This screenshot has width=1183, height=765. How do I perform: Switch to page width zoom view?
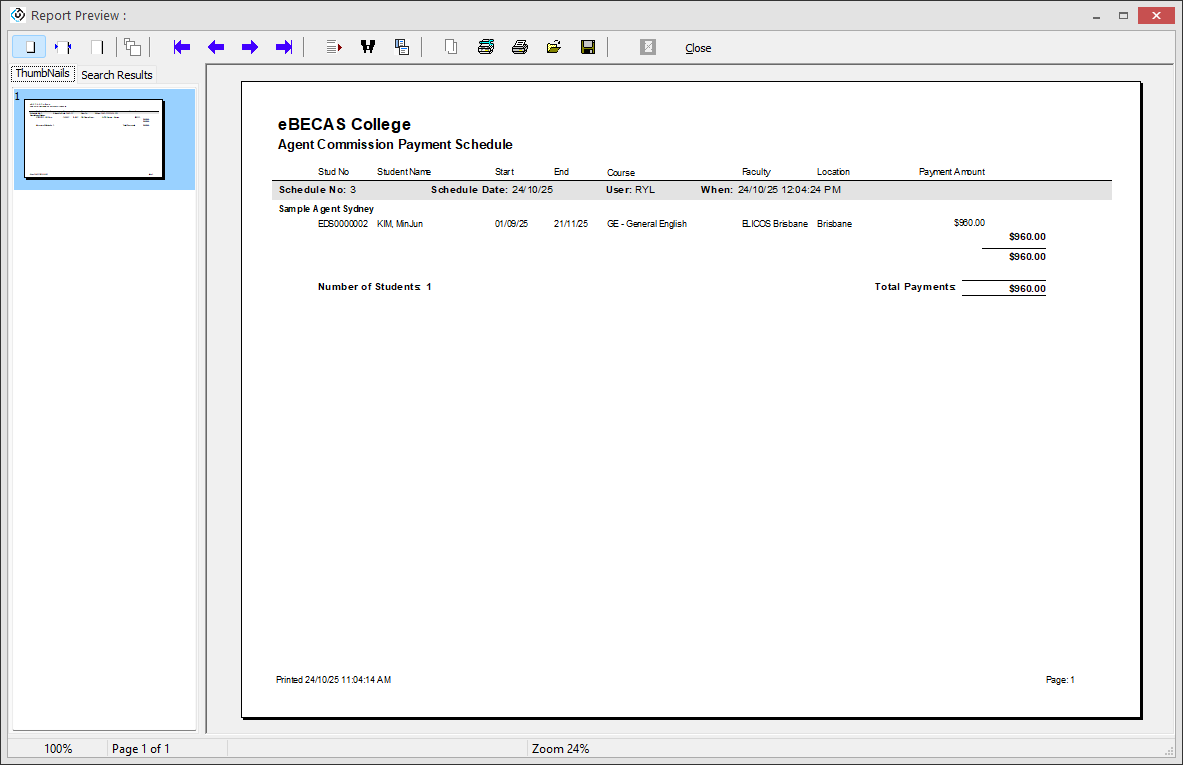click(x=63, y=47)
